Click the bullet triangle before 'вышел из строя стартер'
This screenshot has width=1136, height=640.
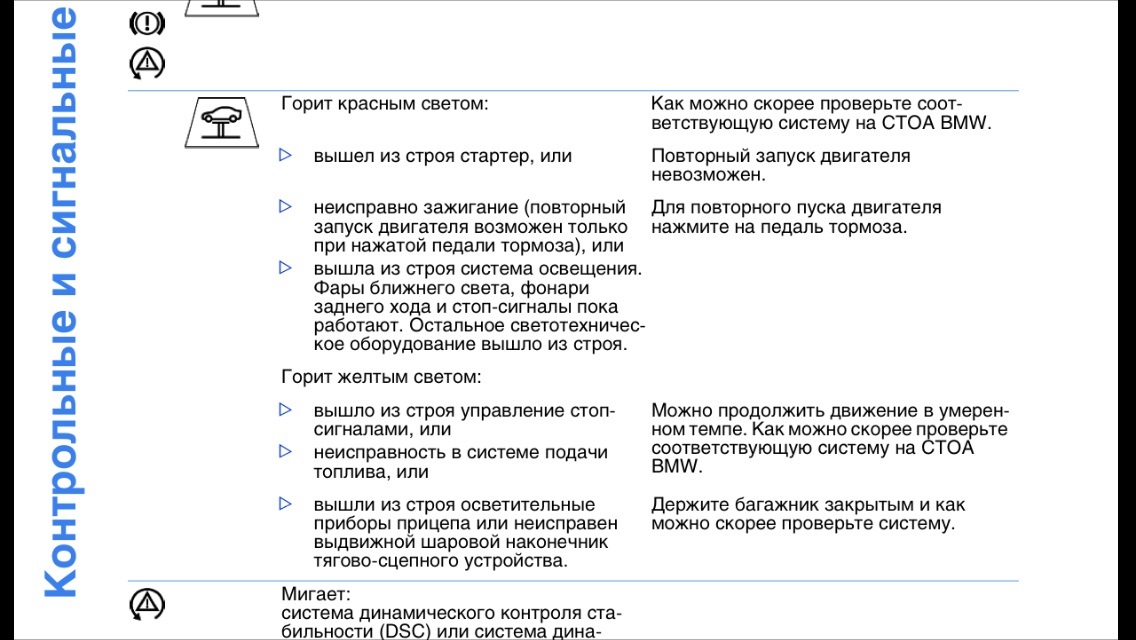pyautogui.click(x=285, y=154)
